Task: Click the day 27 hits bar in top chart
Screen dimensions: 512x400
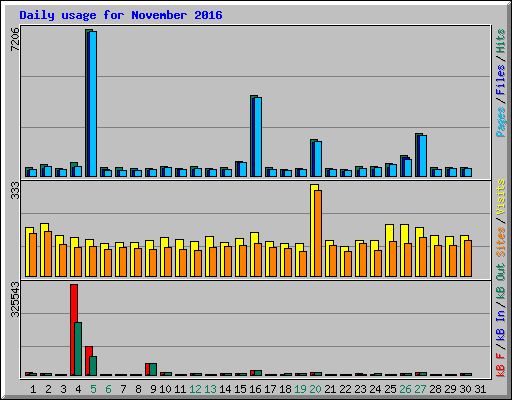Action: [417, 155]
